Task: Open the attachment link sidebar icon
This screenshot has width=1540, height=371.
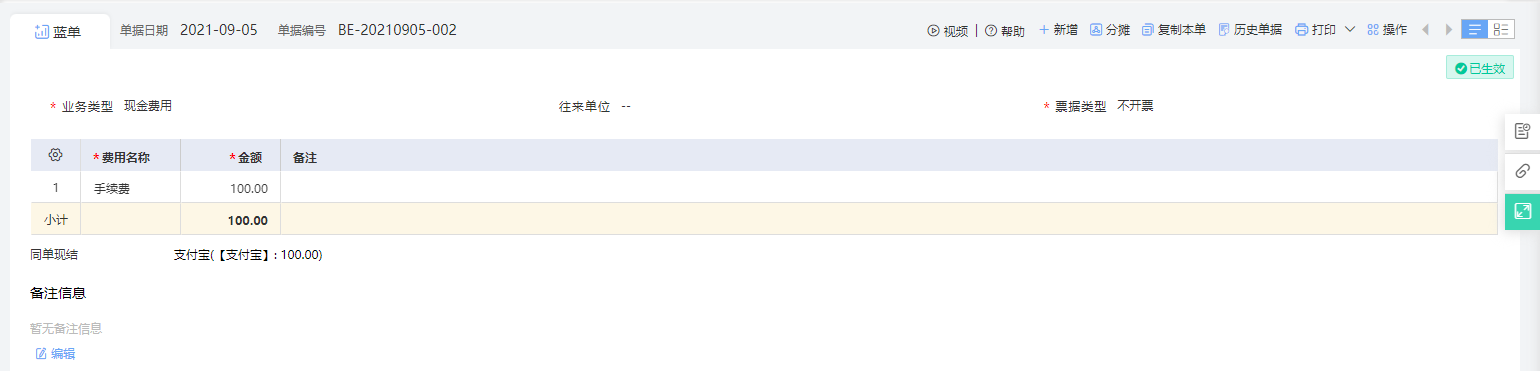Action: 1522,171
